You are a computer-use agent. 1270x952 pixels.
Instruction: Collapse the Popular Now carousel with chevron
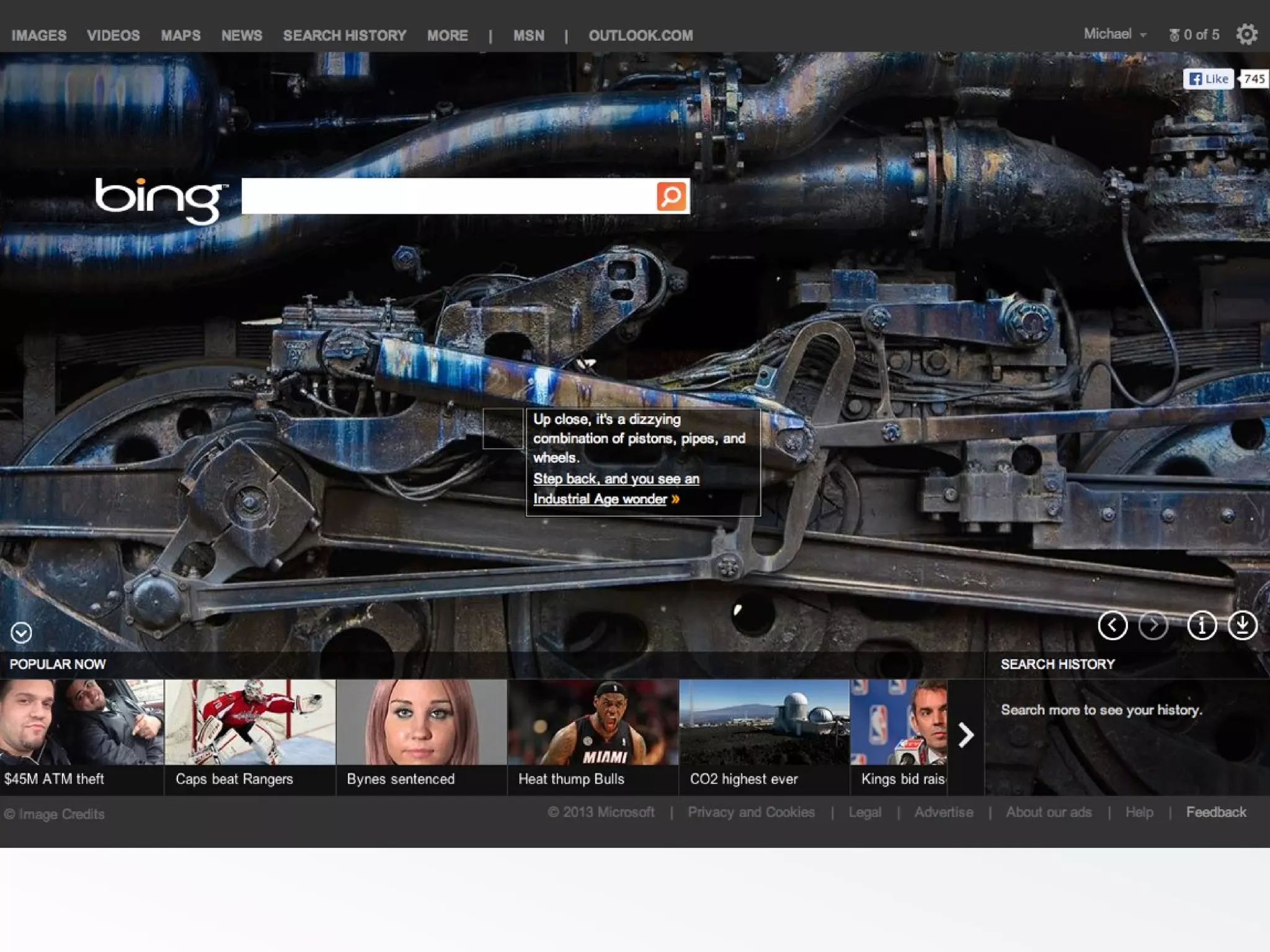(21, 633)
